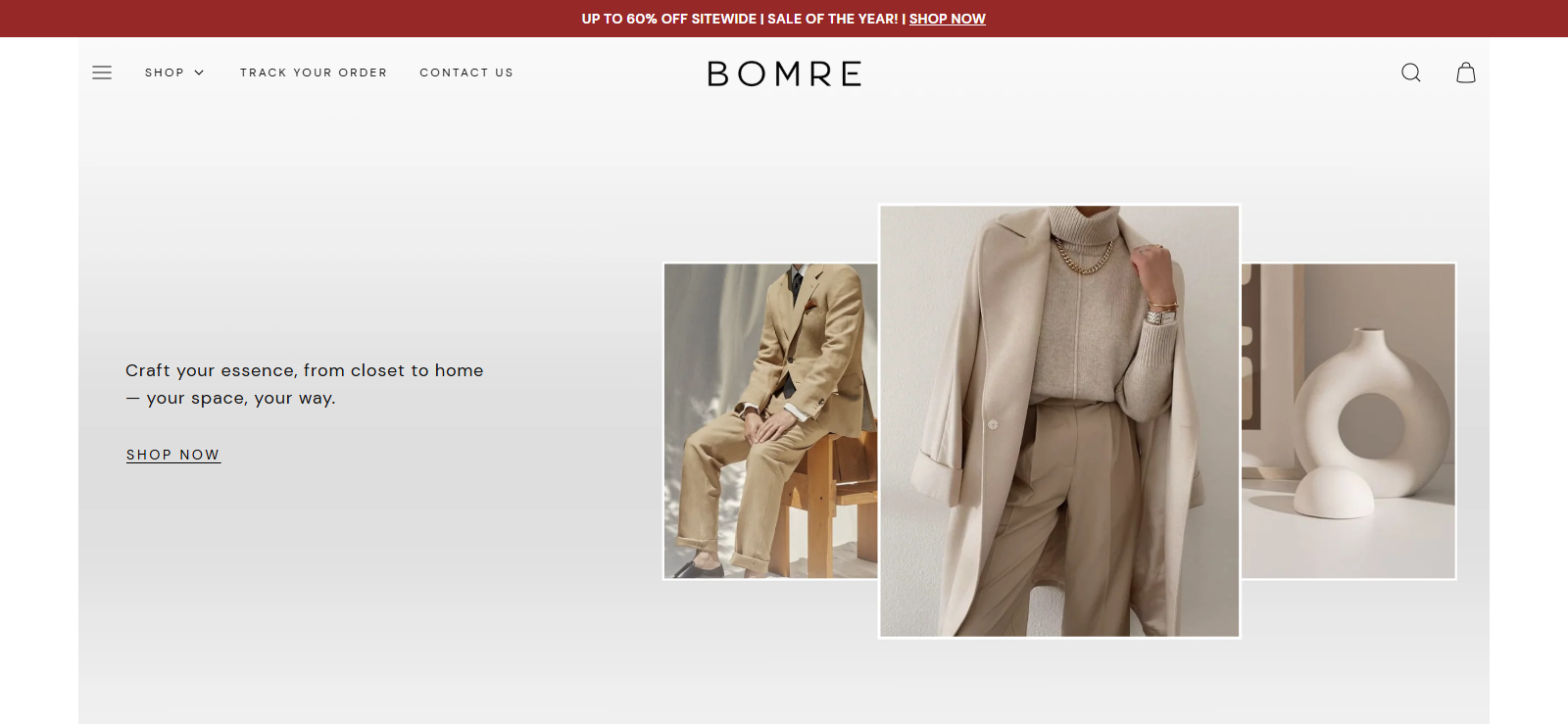Select the center beige coat image
Image resolution: width=1568 pixels, height=724 pixels.
point(1059,421)
